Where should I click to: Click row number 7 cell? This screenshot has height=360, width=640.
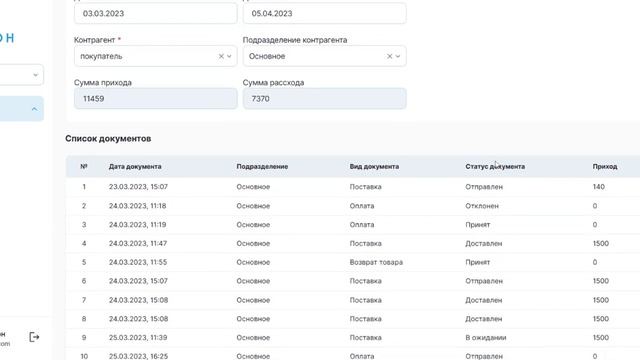pyautogui.click(x=84, y=300)
